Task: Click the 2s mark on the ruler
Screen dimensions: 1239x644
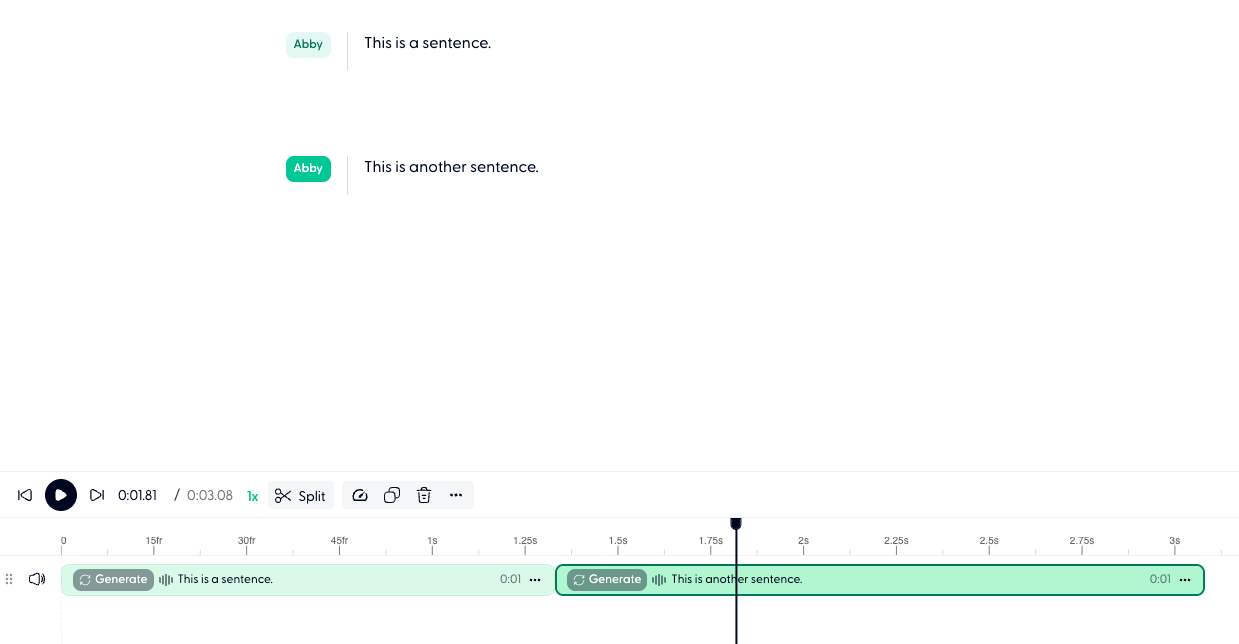Action: (x=803, y=541)
